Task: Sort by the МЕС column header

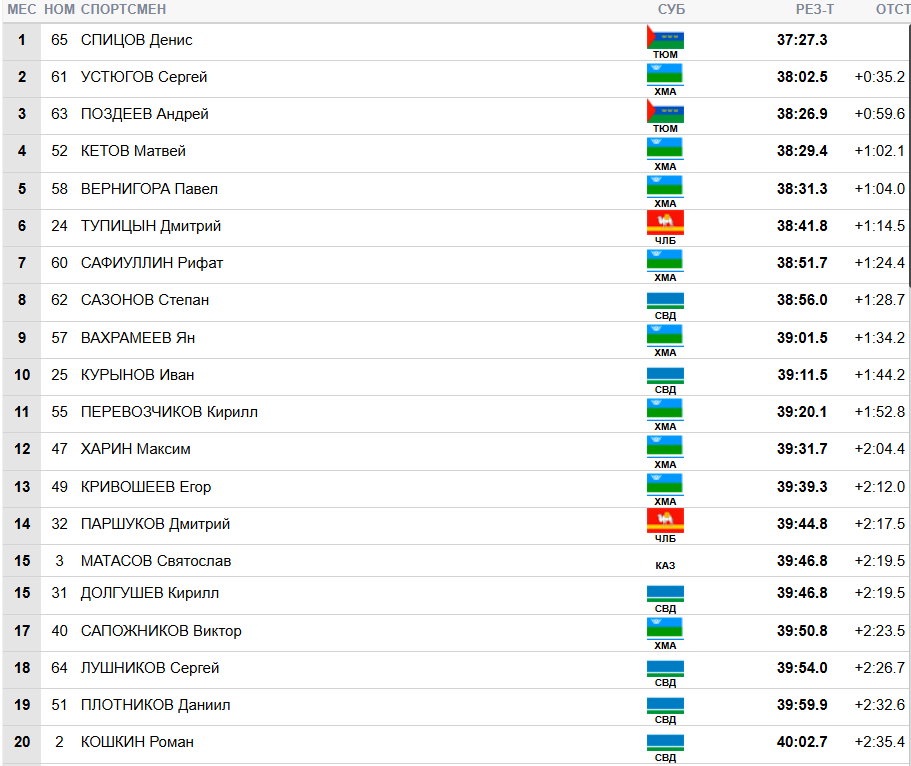Action: [21, 9]
